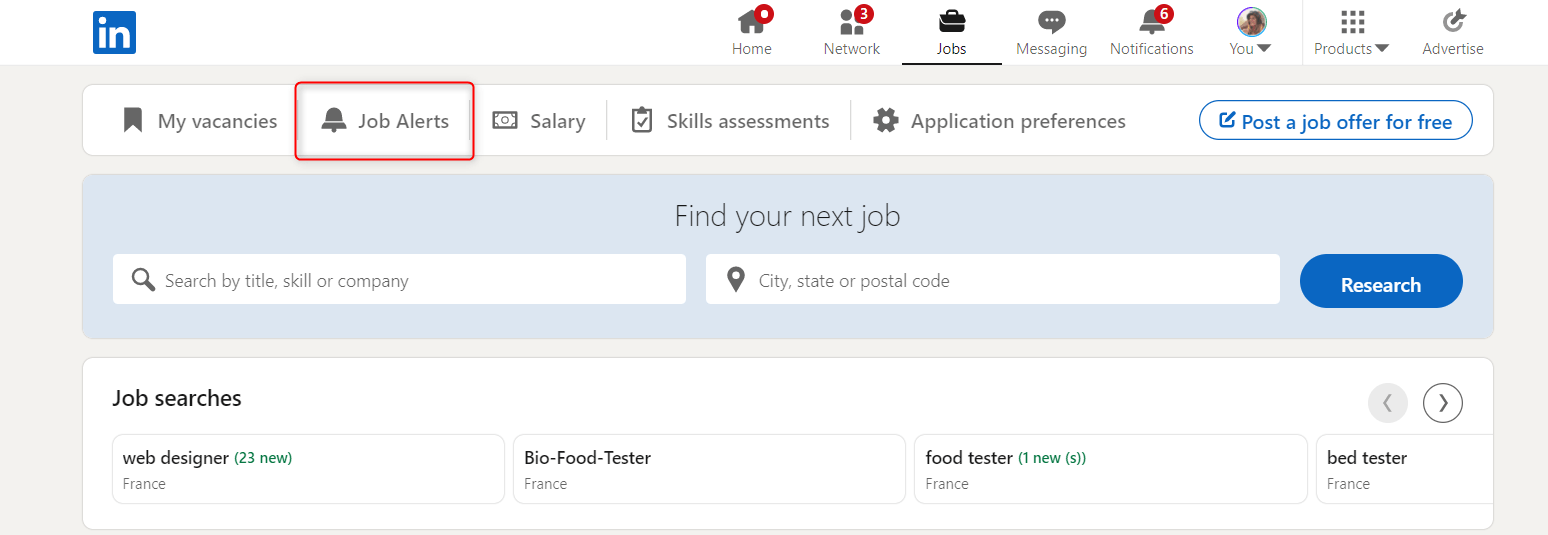Go to Home feed icon
This screenshot has width=1548, height=535.
751,22
